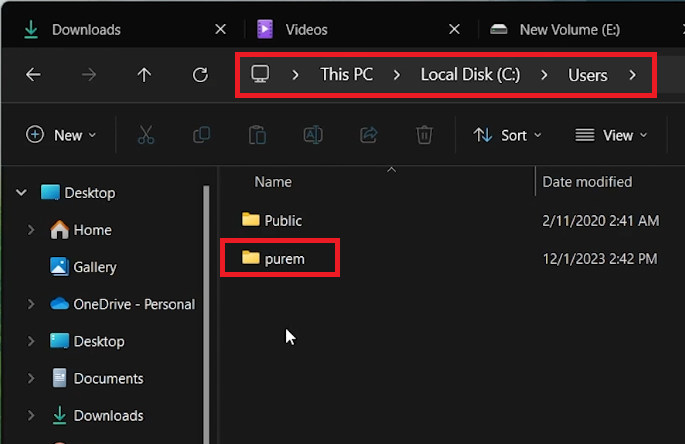Switch to the New Volume (E:) tab

(x=570, y=30)
